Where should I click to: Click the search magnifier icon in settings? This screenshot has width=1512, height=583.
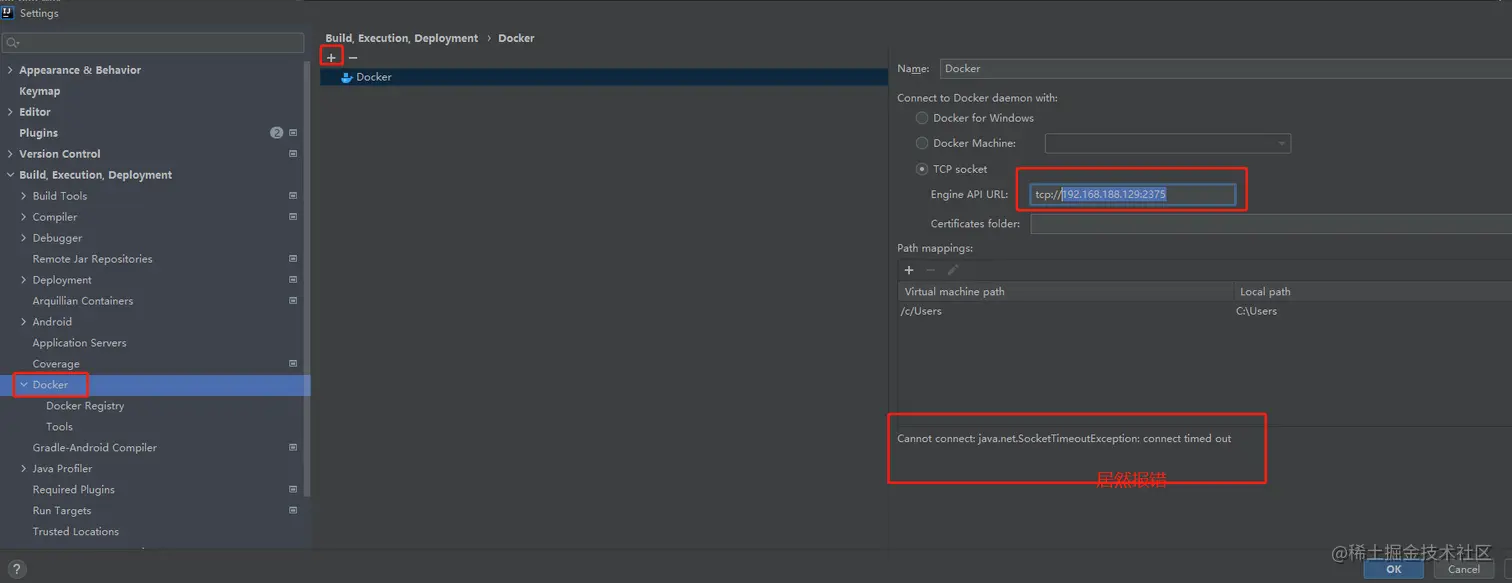tap(12, 43)
